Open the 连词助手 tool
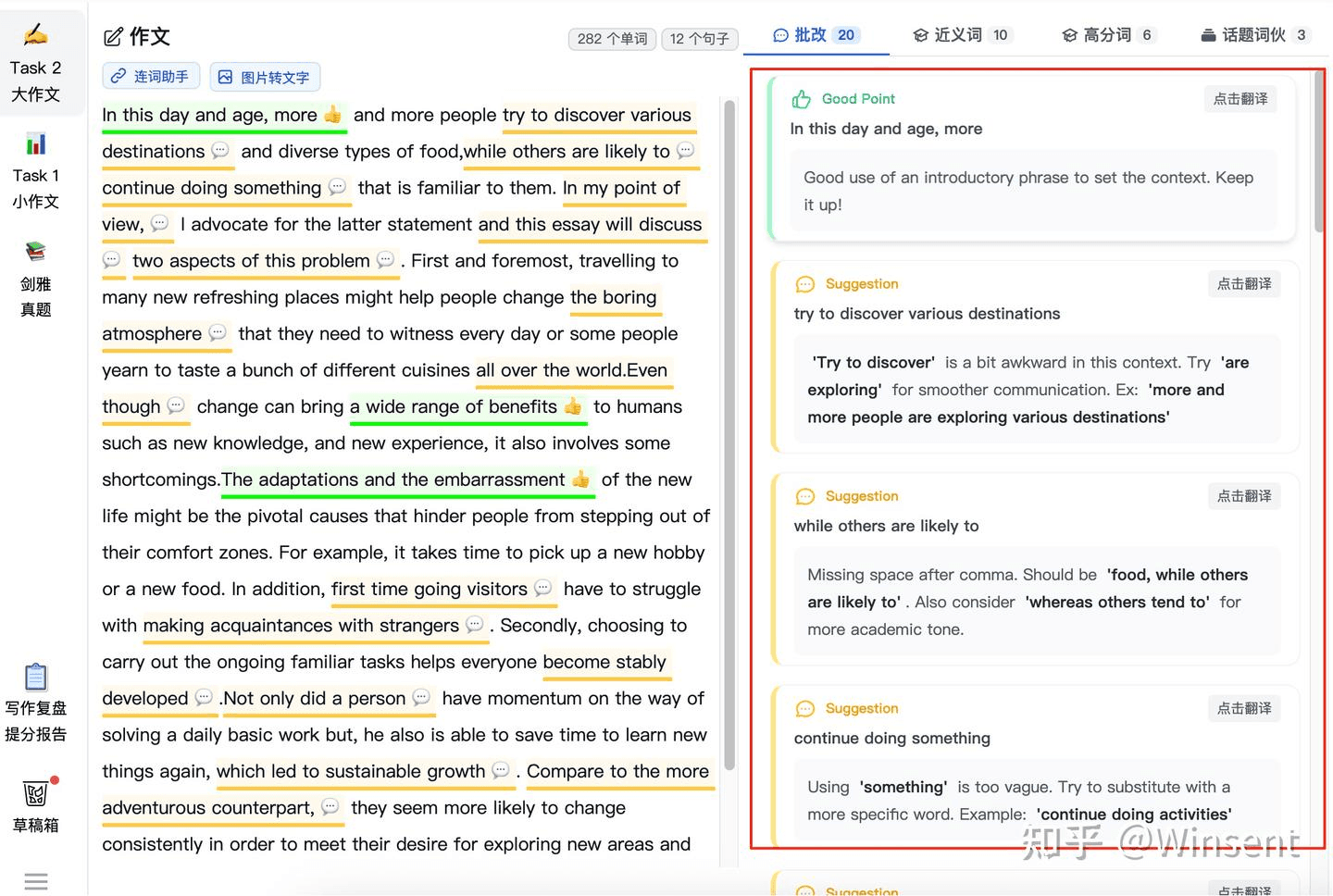The image size is (1333, 896). coord(151,77)
